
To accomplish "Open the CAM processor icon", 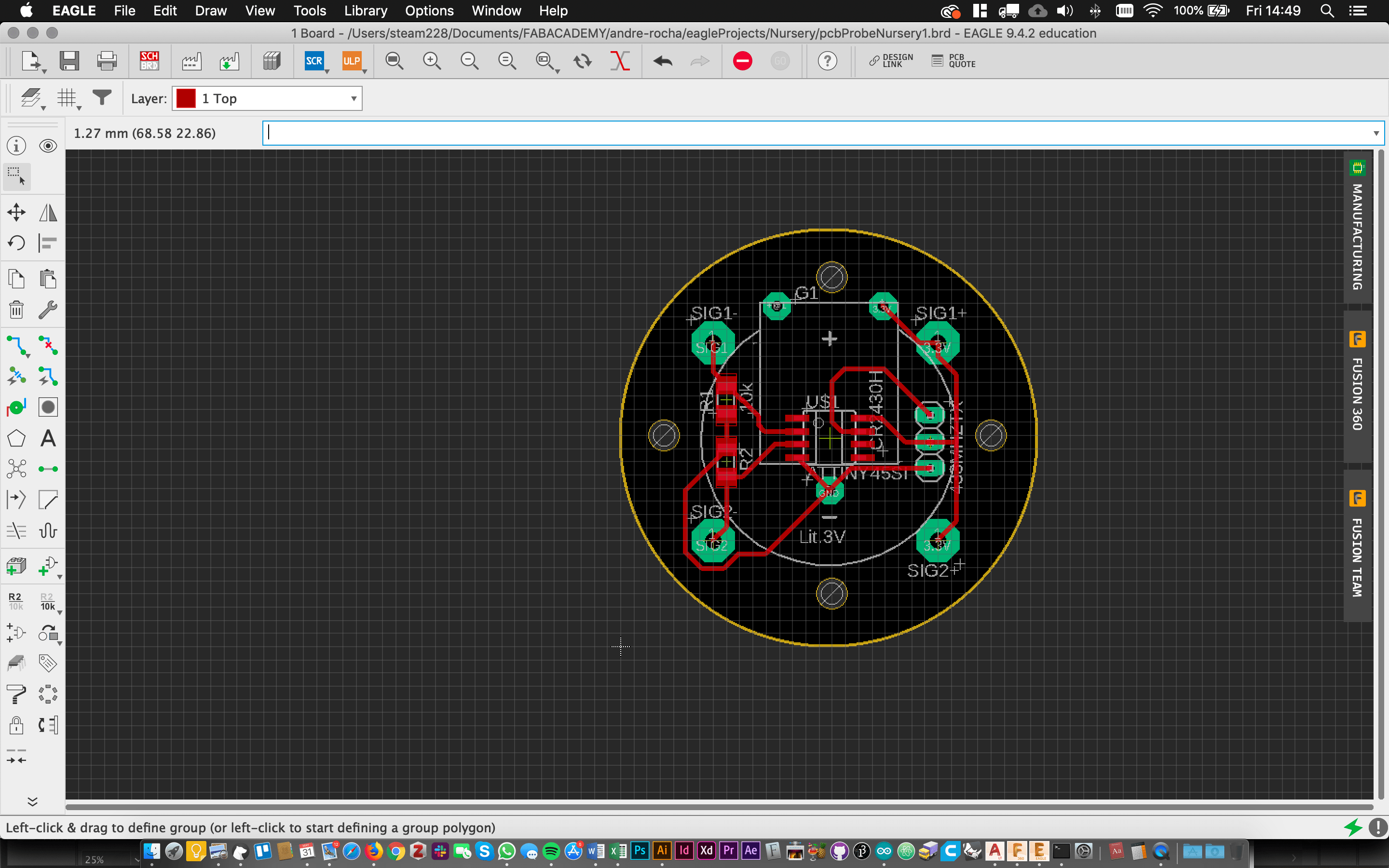I will coord(191,61).
